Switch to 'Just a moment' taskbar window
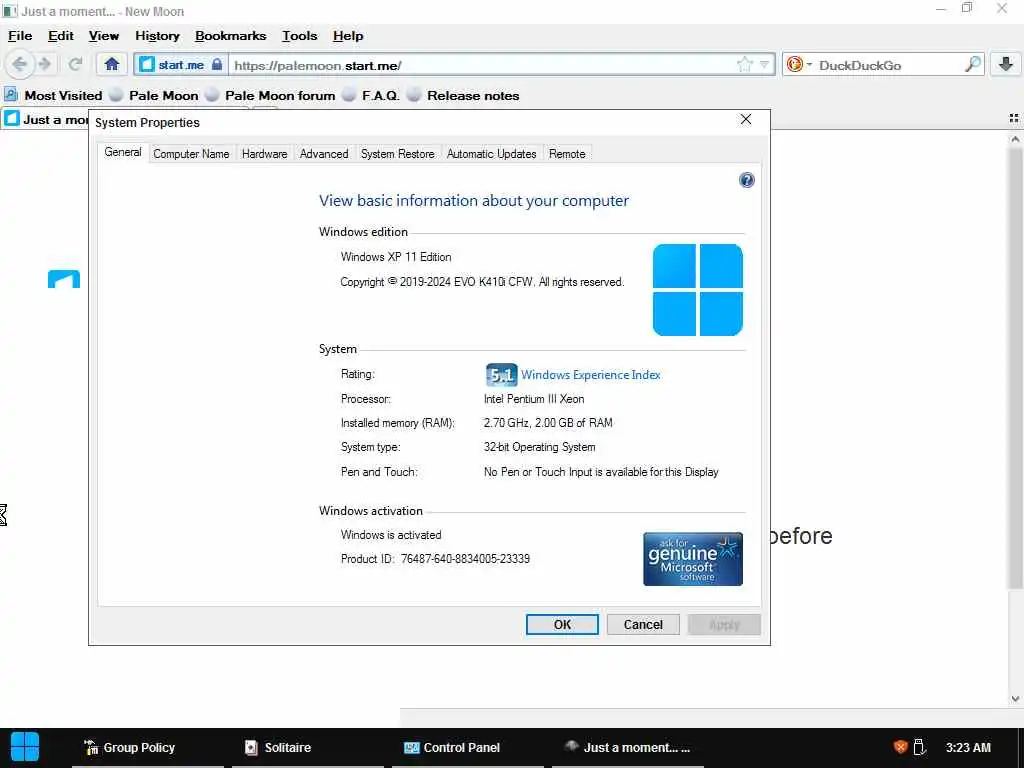The width and height of the screenshot is (1024, 768). click(628, 748)
